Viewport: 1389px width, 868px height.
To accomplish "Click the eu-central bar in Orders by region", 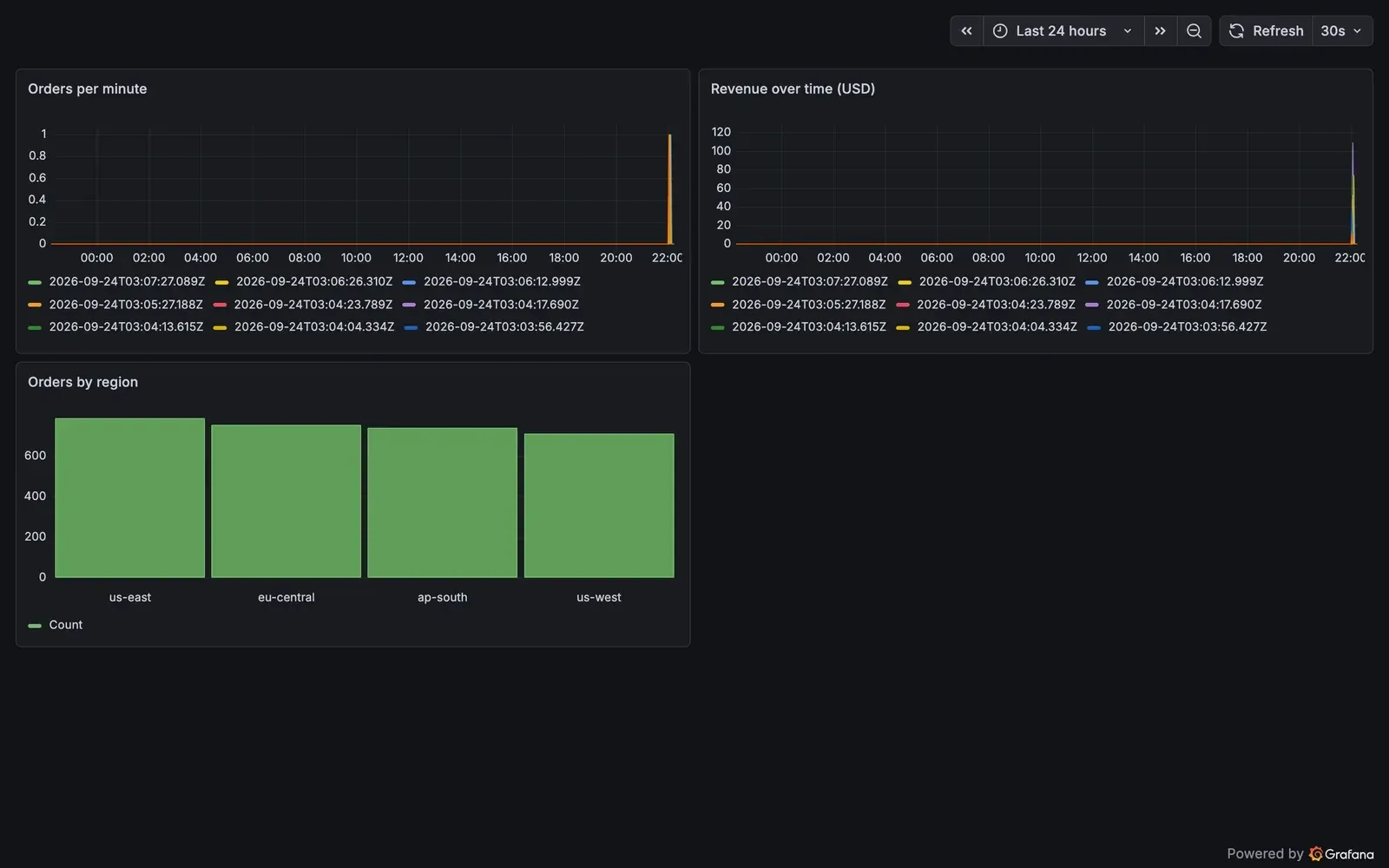I will point(286,501).
